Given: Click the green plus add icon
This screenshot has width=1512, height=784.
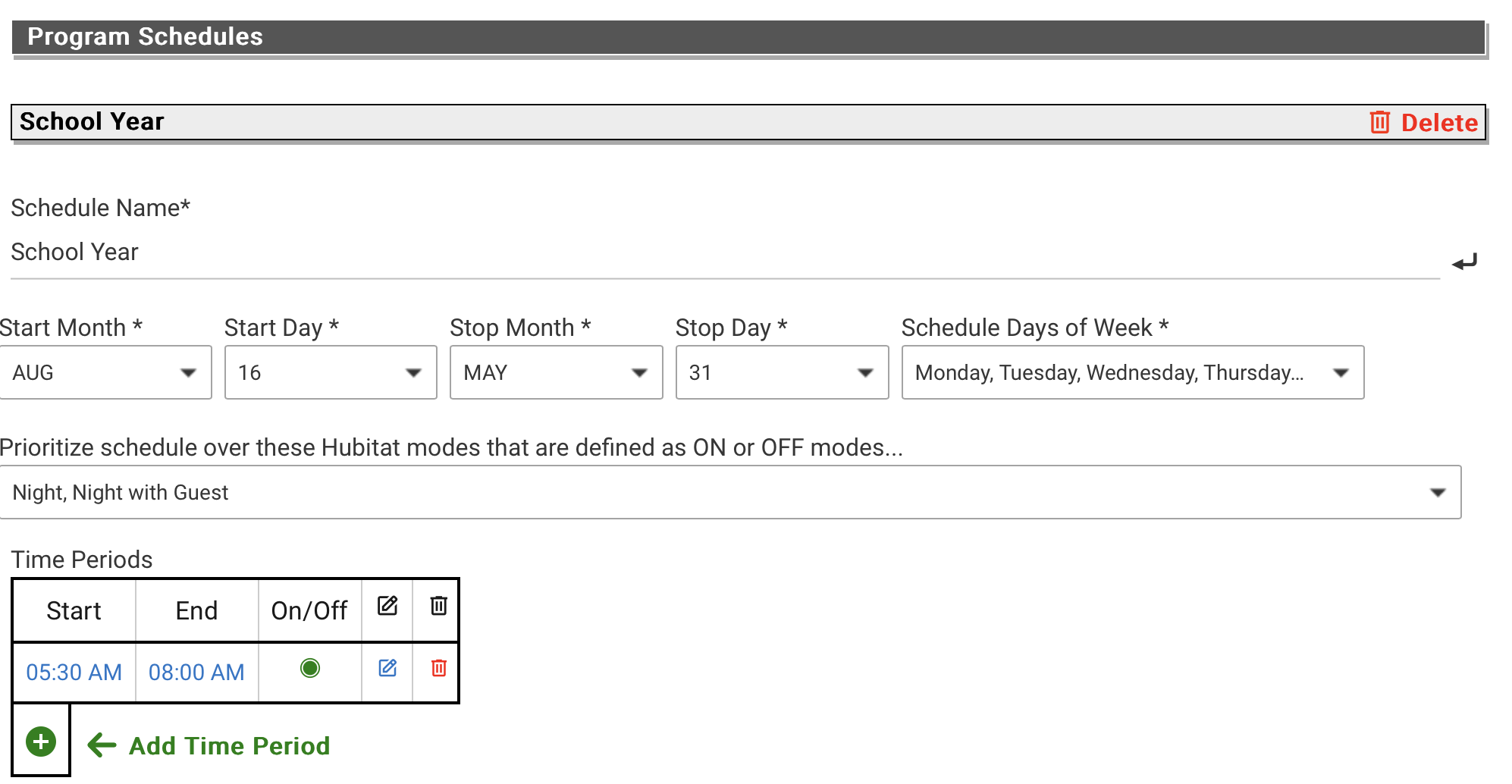Looking at the screenshot, I should coord(41,742).
